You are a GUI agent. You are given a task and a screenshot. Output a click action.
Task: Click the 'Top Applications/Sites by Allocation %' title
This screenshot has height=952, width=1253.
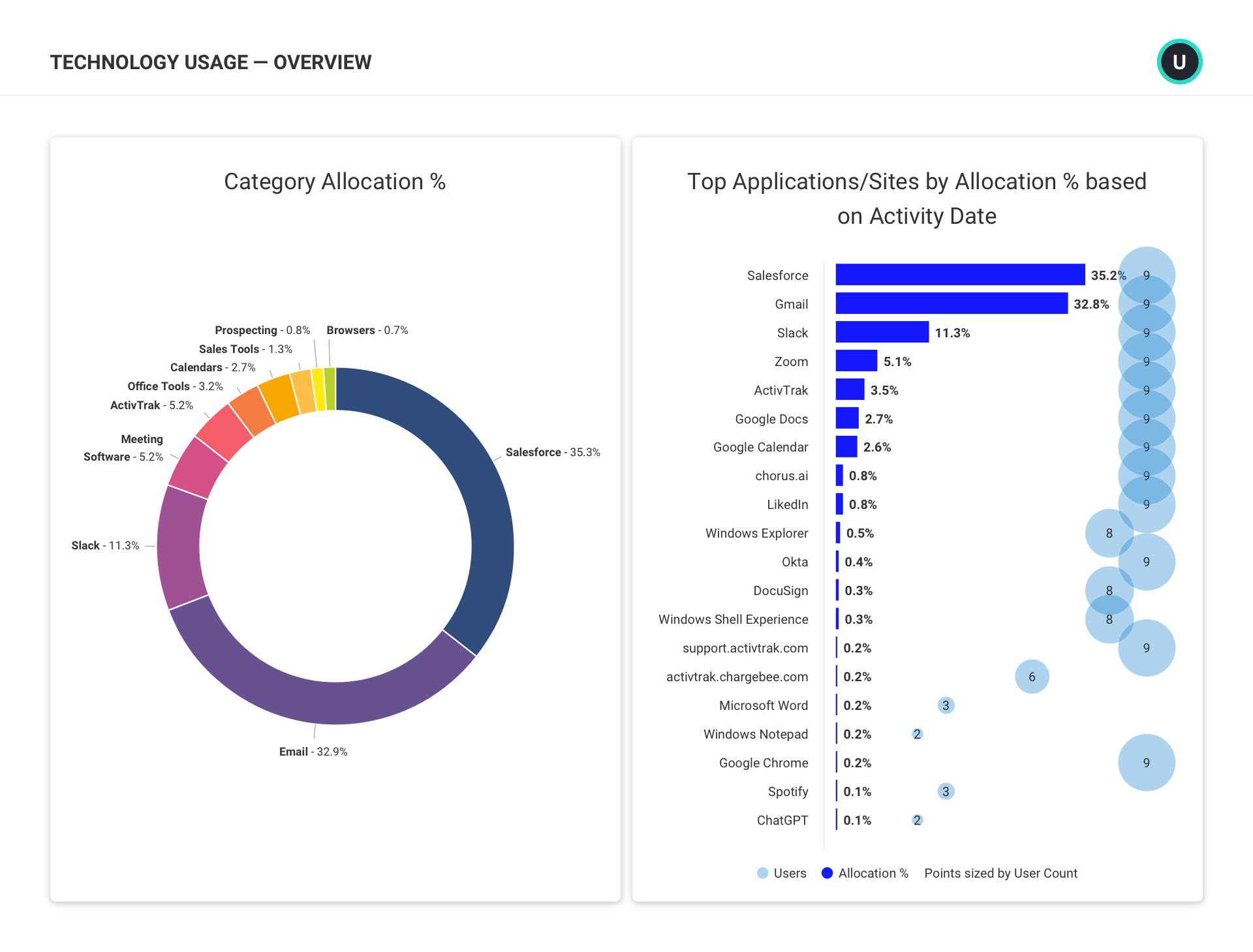coord(917,198)
